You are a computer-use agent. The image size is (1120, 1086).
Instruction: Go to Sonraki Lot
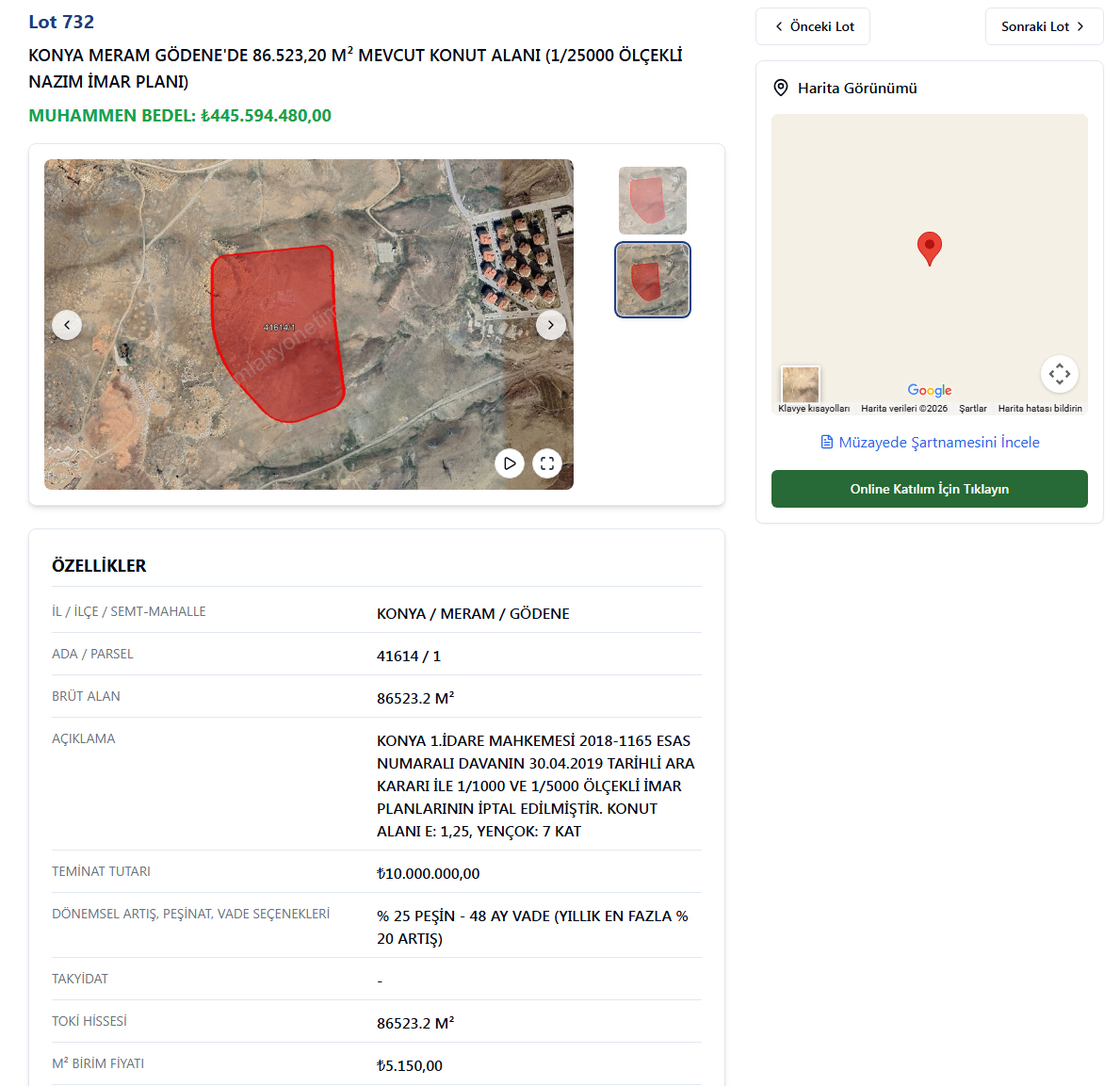(x=1045, y=26)
